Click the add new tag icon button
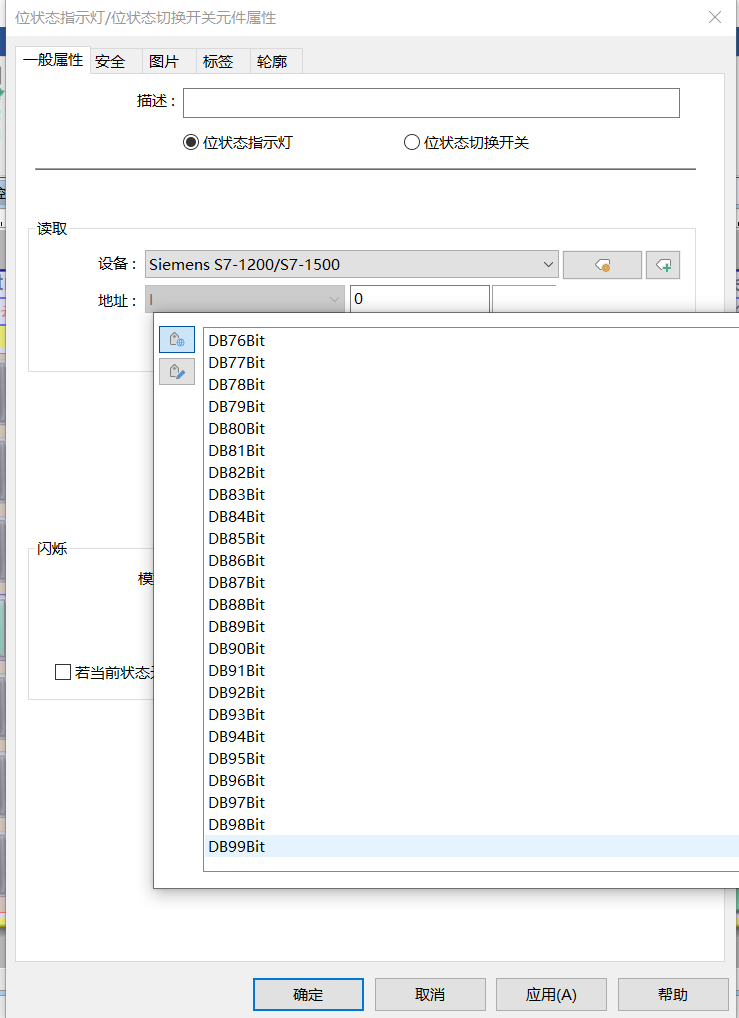 663,265
